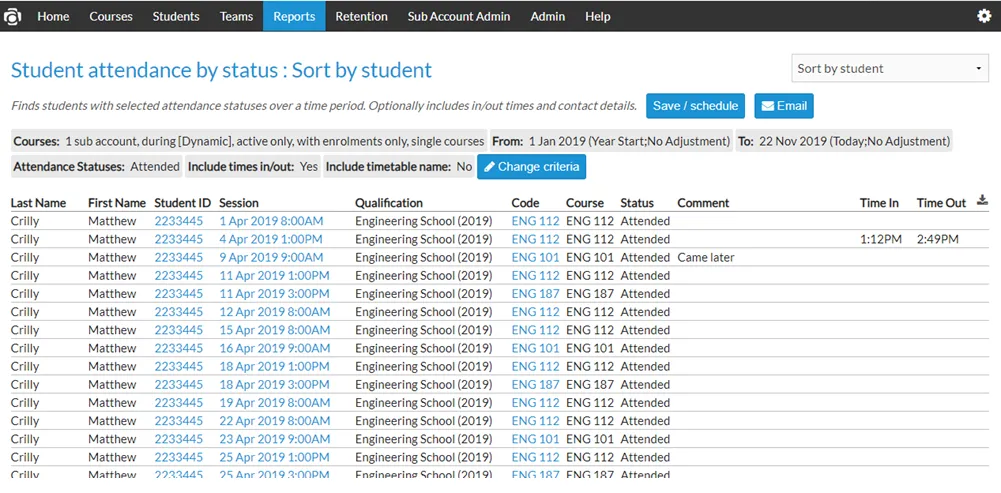This screenshot has width=1001, height=493.
Task: Click ENG 101 code link in 9 Apr row
Action: pyautogui.click(x=535, y=257)
